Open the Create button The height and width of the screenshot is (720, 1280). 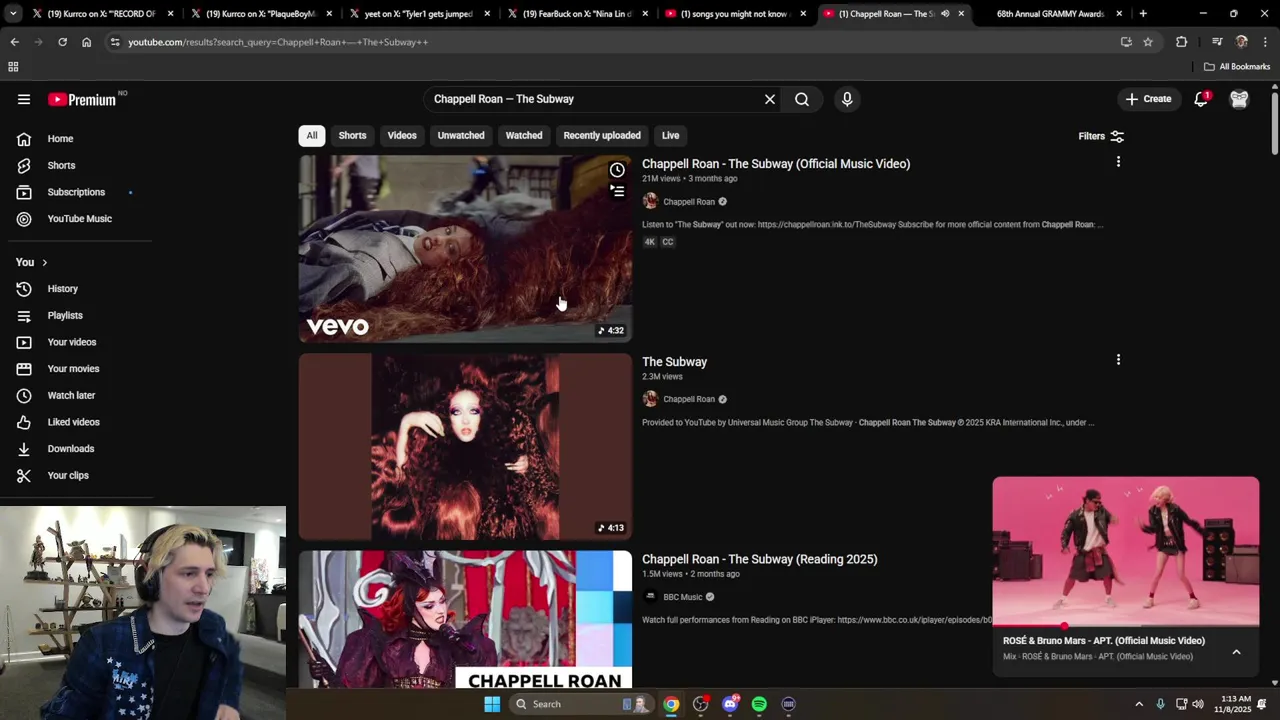pyautogui.click(x=1148, y=99)
